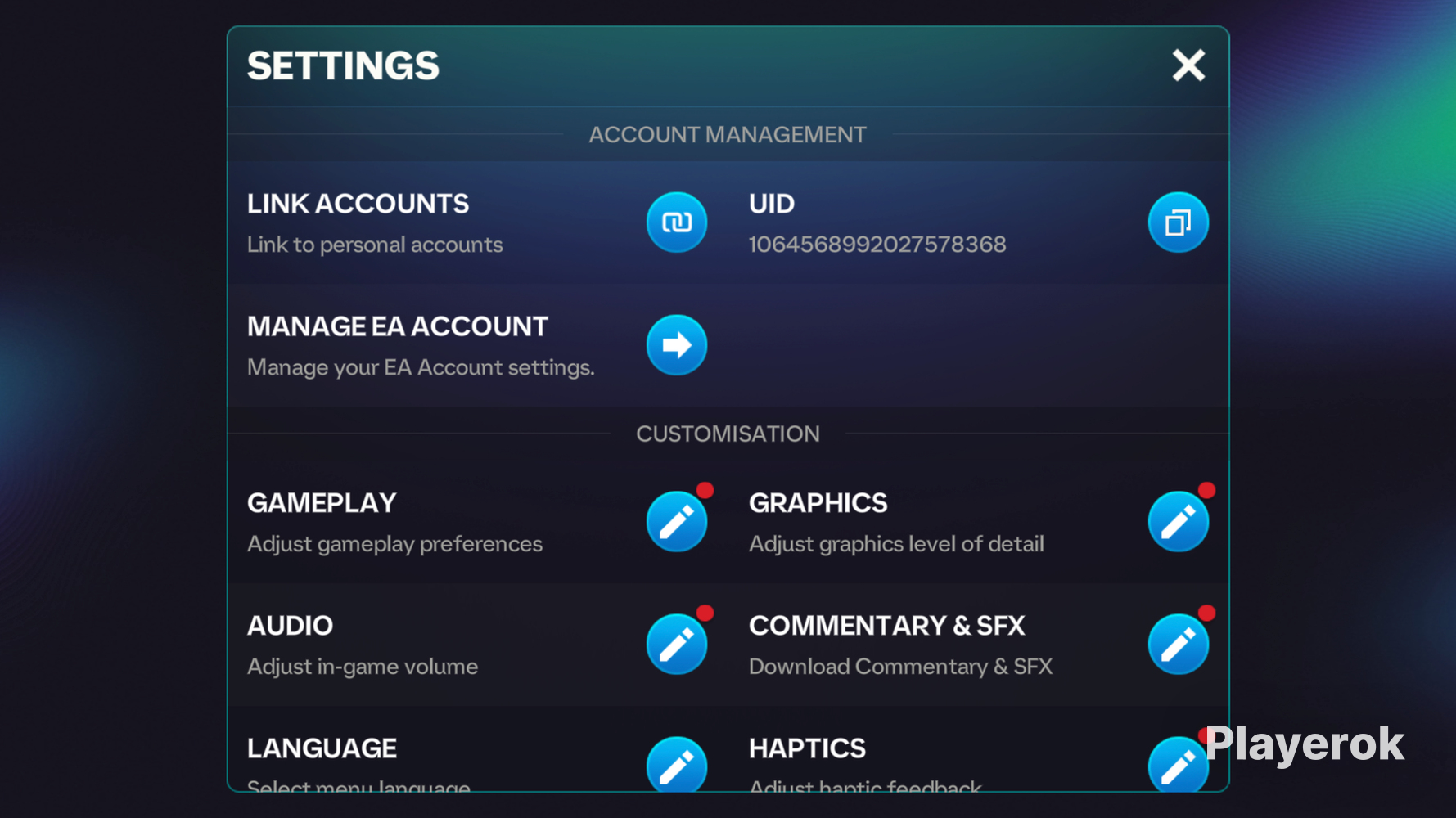The height and width of the screenshot is (818, 1456).
Task: Click the UID number text
Action: click(877, 245)
